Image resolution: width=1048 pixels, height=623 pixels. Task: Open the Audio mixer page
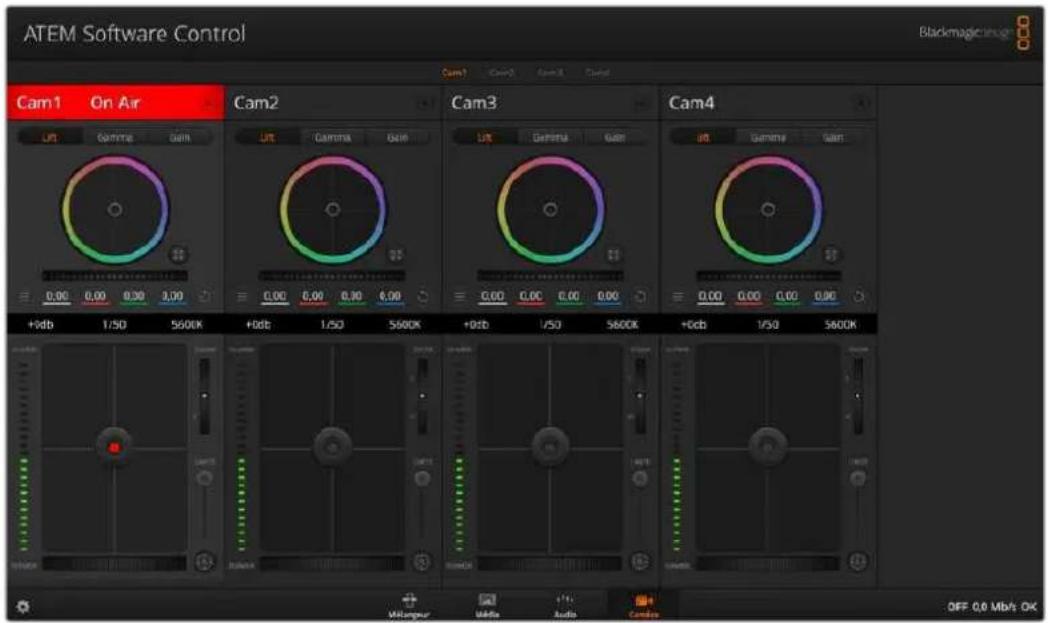click(565, 606)
